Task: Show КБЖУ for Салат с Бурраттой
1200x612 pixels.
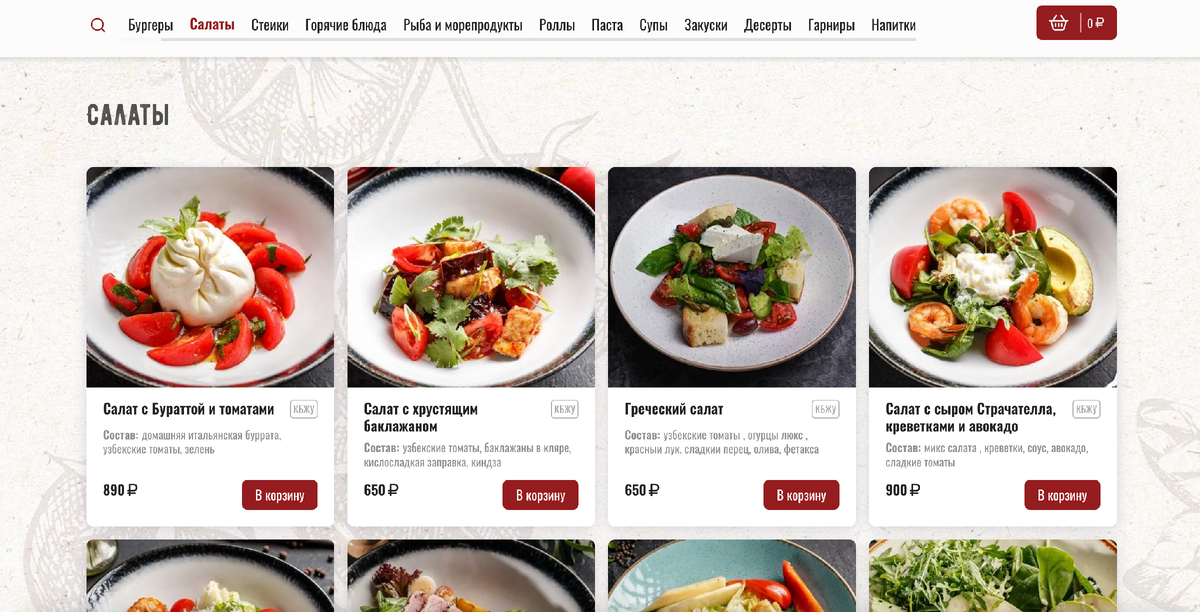Action: coord(304,409)
